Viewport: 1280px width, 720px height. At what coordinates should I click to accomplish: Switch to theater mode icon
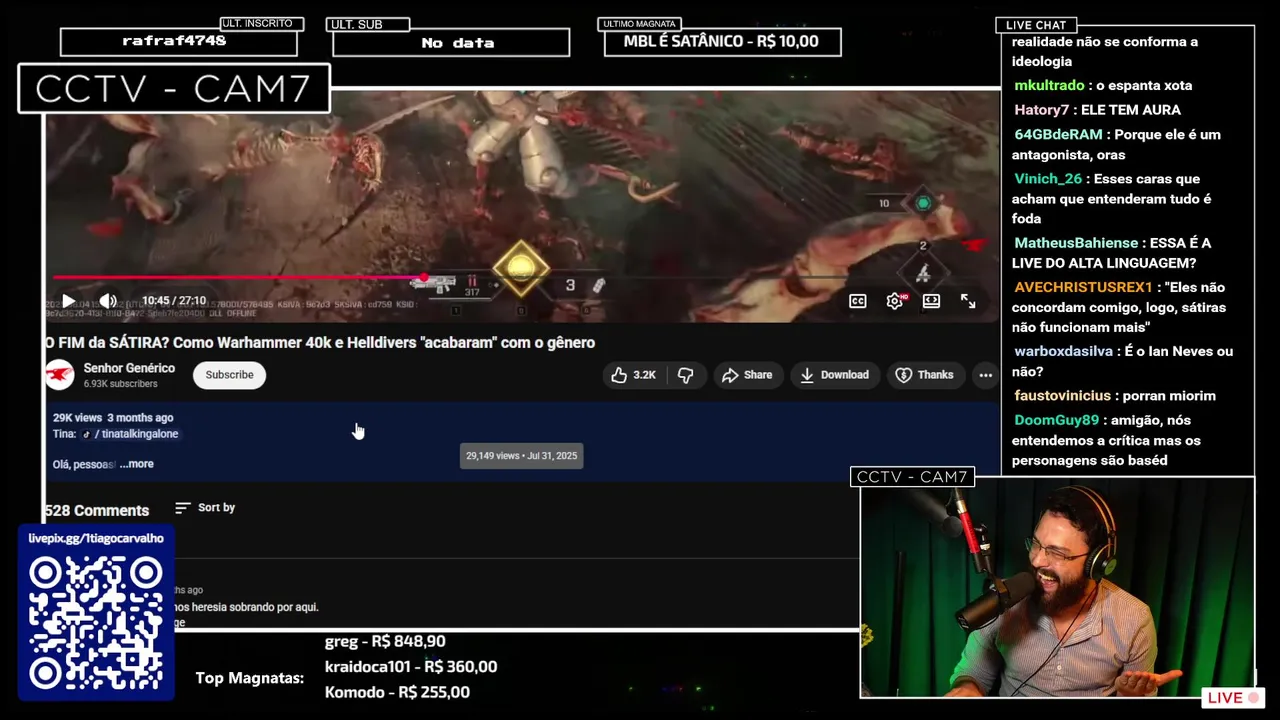click(931, 301)
